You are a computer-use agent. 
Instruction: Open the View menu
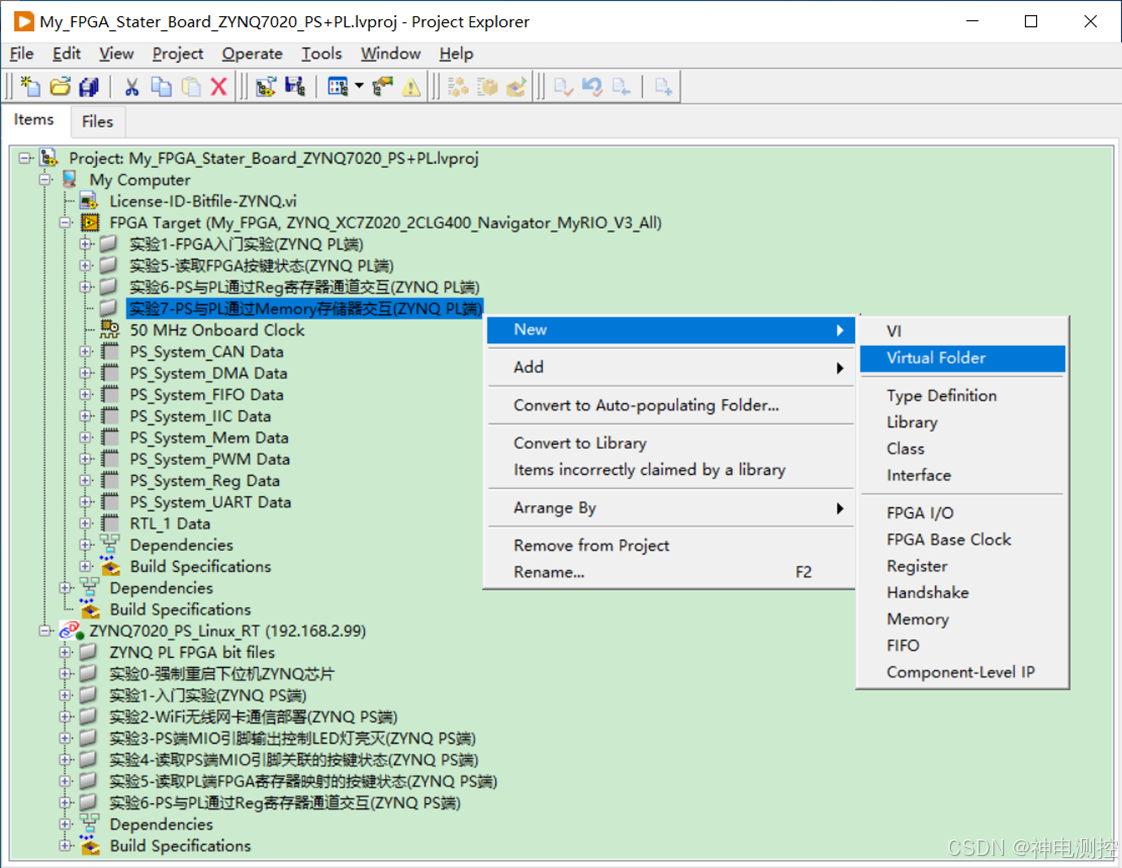click(x=116, y=54)
